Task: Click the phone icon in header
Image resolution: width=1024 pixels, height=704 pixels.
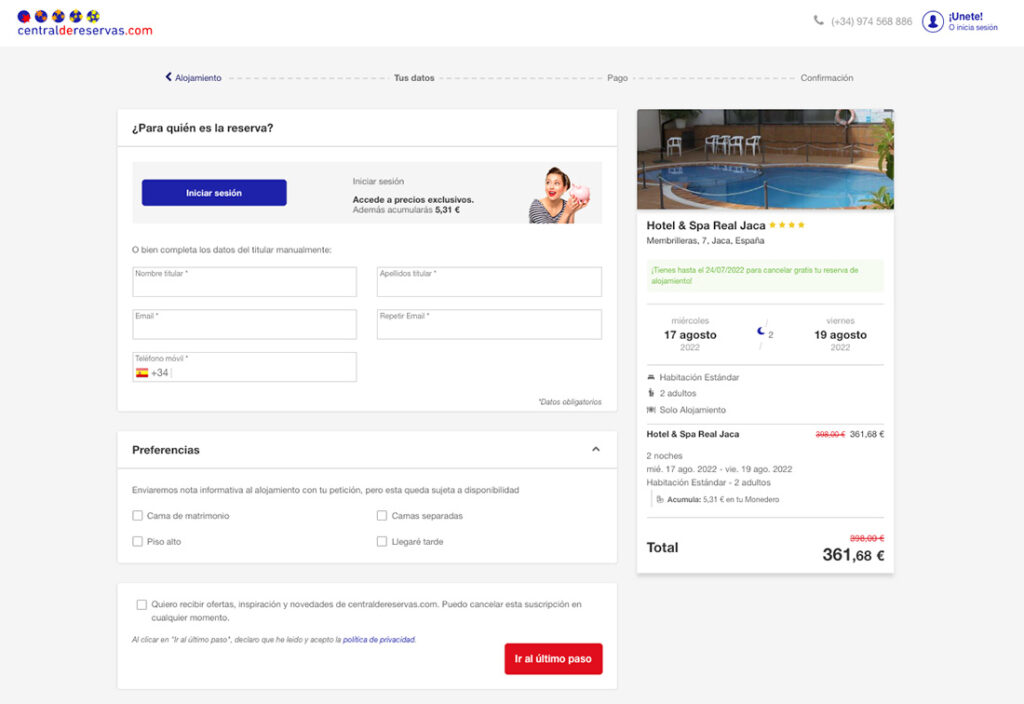Action: (x=818, y=20)
